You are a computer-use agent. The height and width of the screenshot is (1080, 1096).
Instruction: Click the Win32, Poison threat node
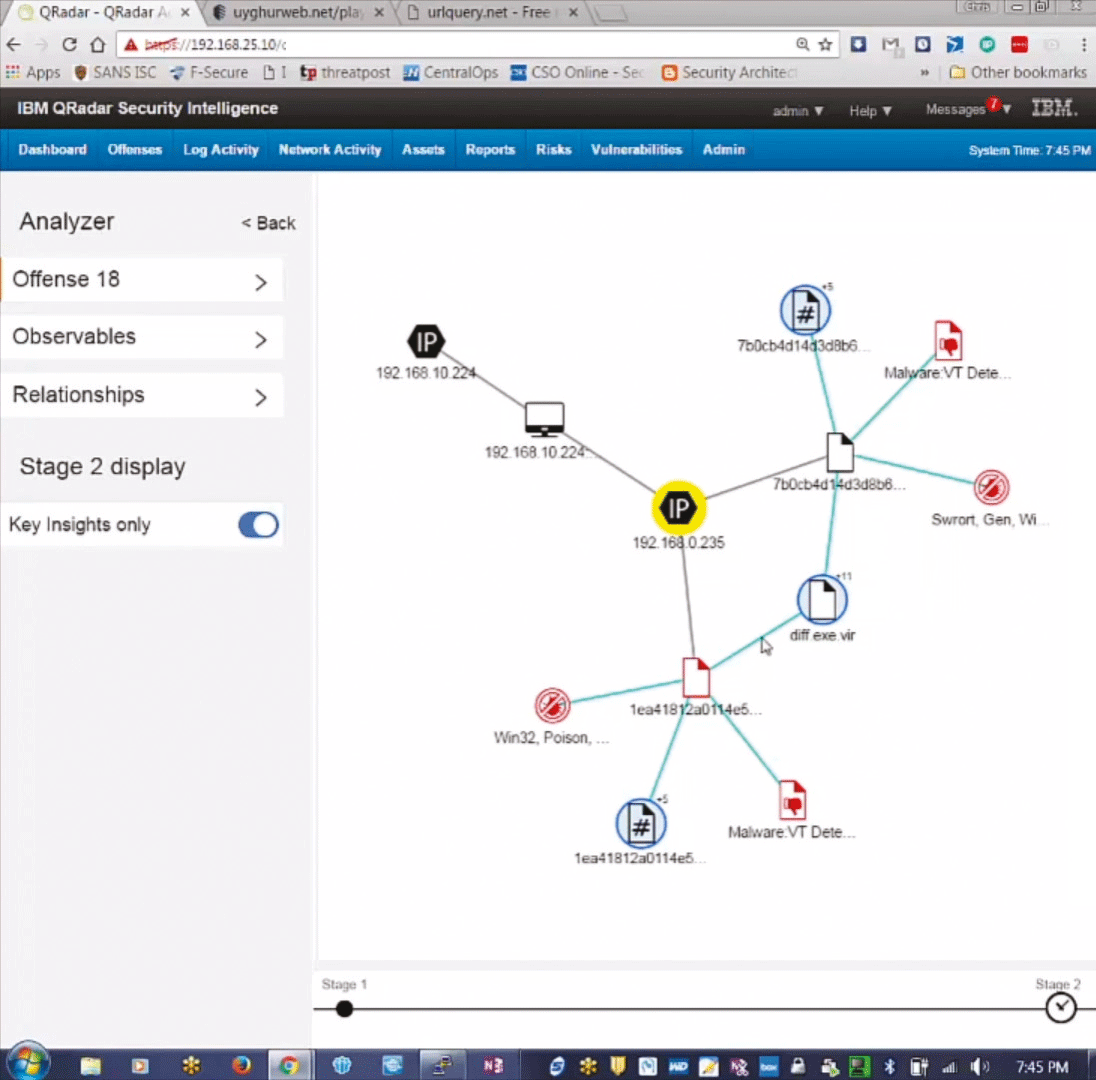coord(552,705)
